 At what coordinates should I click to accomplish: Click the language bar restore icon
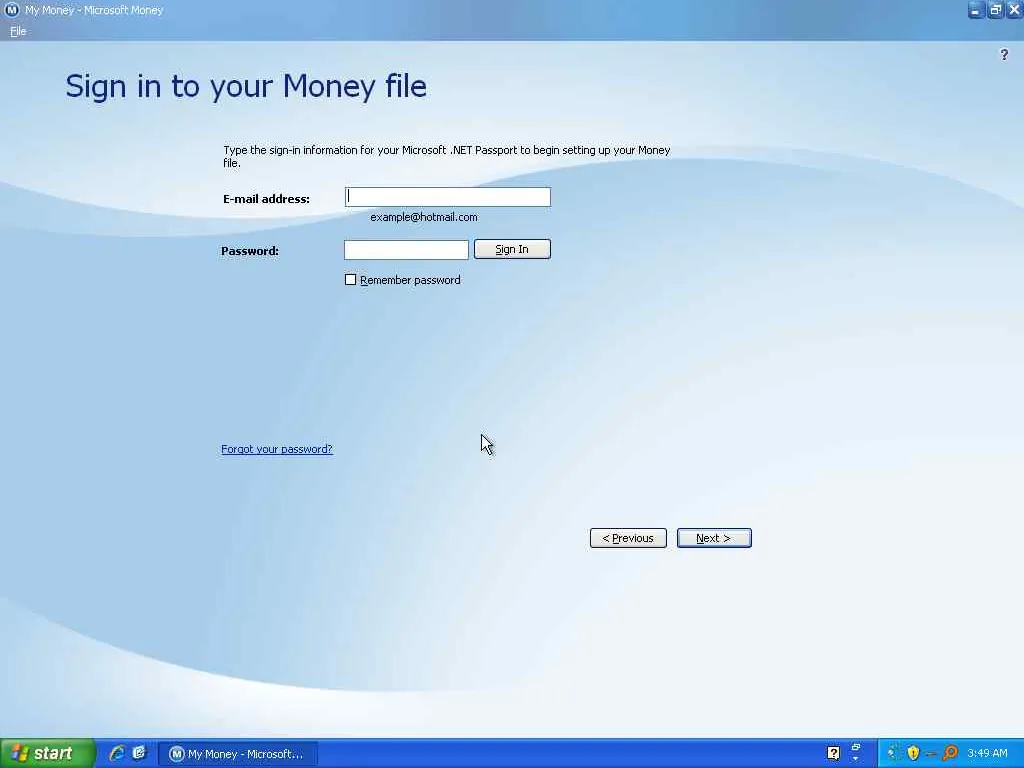coord(856,747)
